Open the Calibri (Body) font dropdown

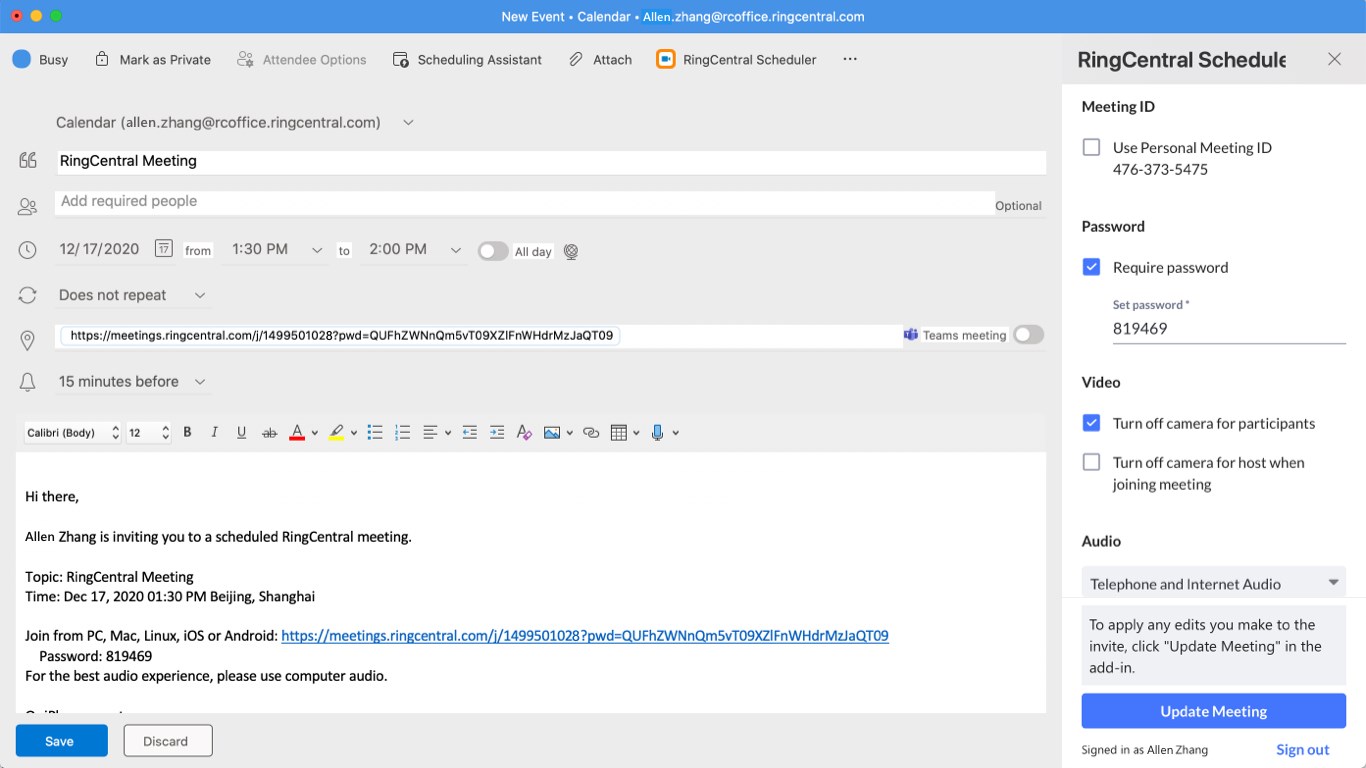coord(71,433)
